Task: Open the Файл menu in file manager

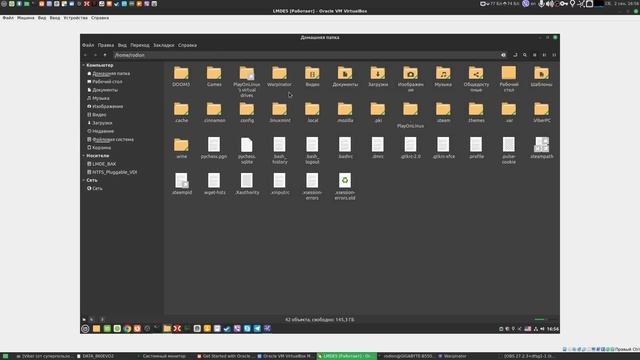Action: click(x=88, y=45)
